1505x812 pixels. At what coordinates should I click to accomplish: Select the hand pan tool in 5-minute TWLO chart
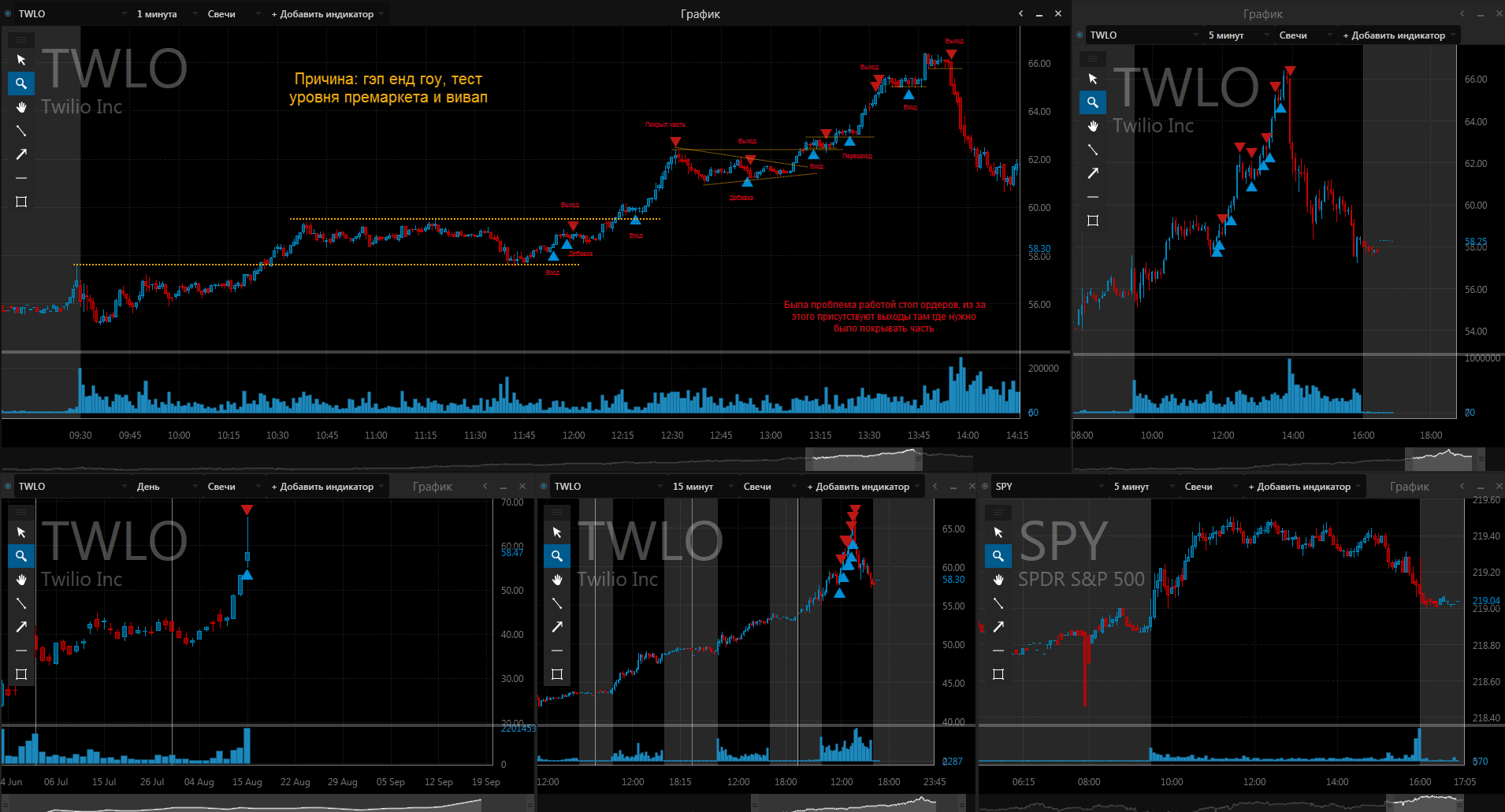click(1093, 126)
